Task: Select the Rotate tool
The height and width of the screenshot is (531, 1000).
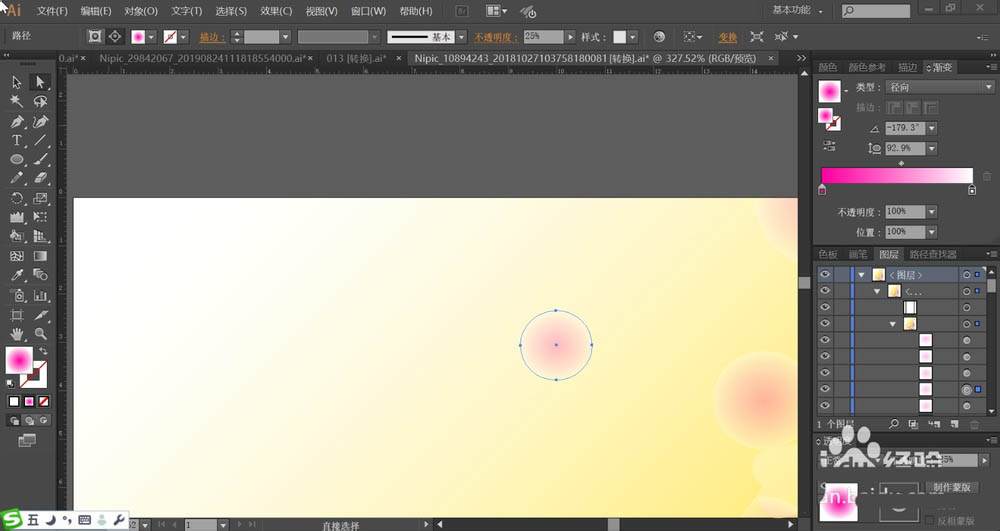Action: 17,198
